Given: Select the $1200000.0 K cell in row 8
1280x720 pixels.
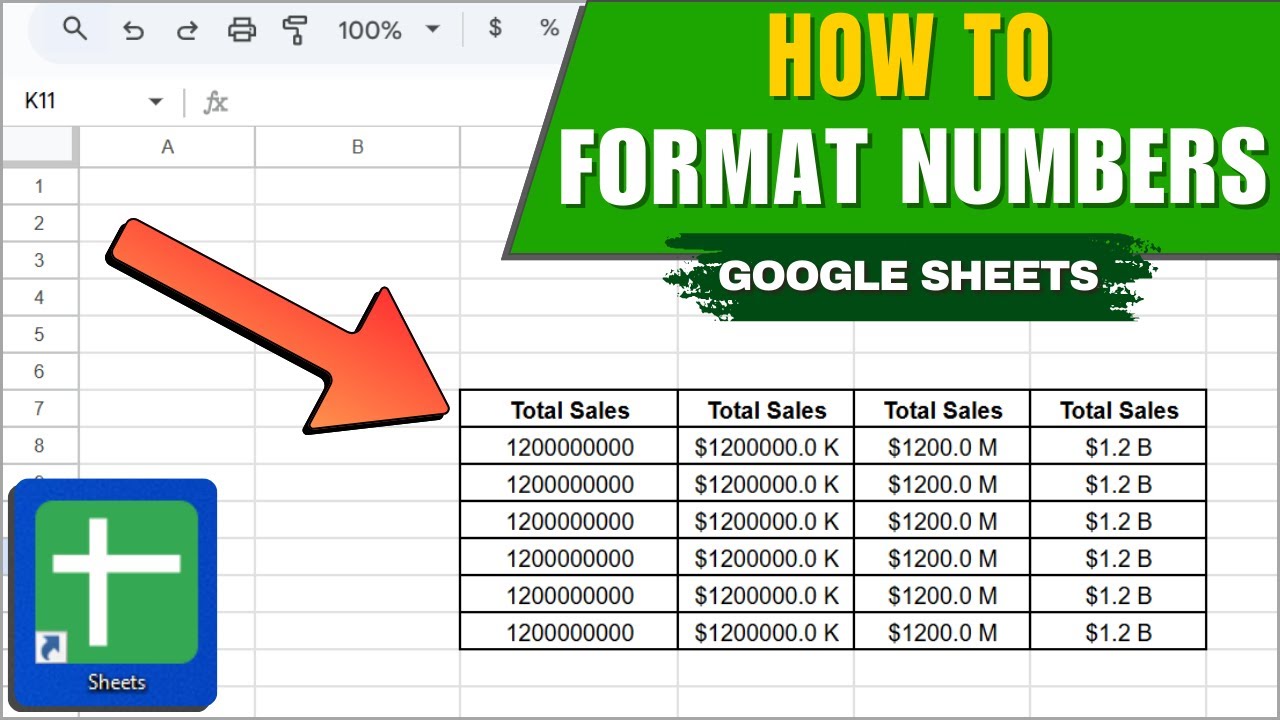Looking at the screenshot, I should pos(766,447).
